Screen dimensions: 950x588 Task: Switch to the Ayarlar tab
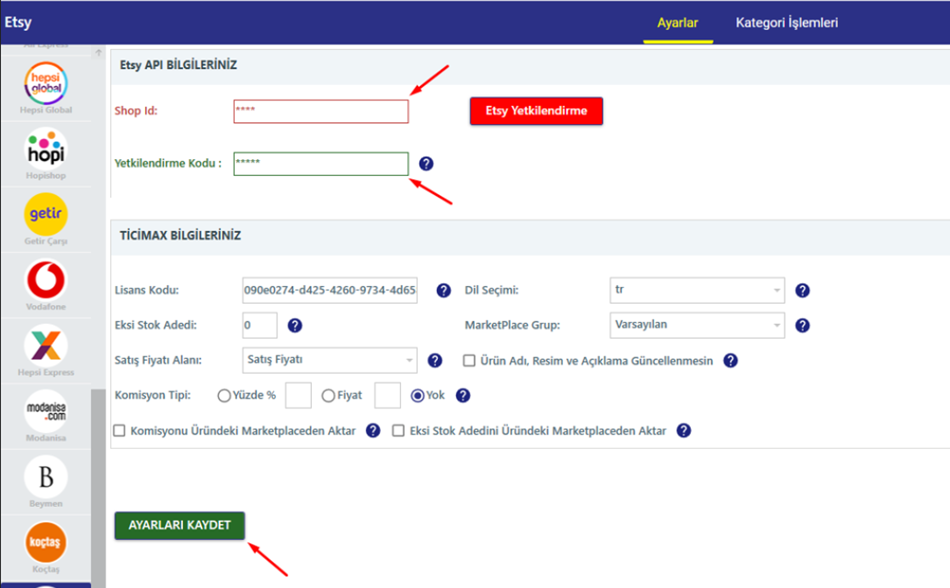677,23
